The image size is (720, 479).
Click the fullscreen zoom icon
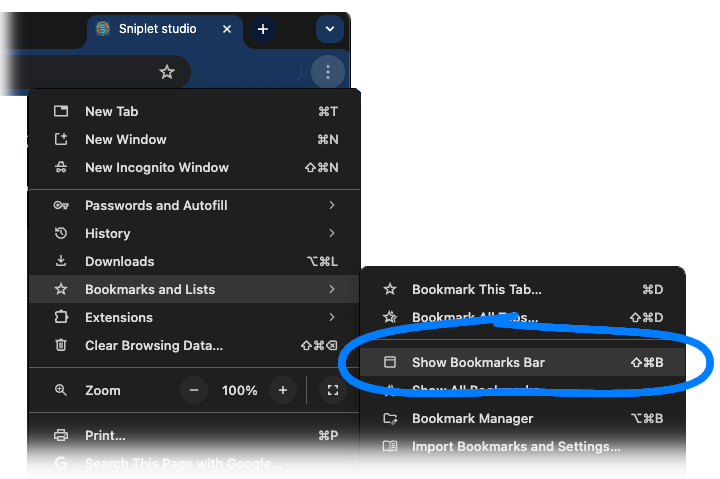click(332, 390)
